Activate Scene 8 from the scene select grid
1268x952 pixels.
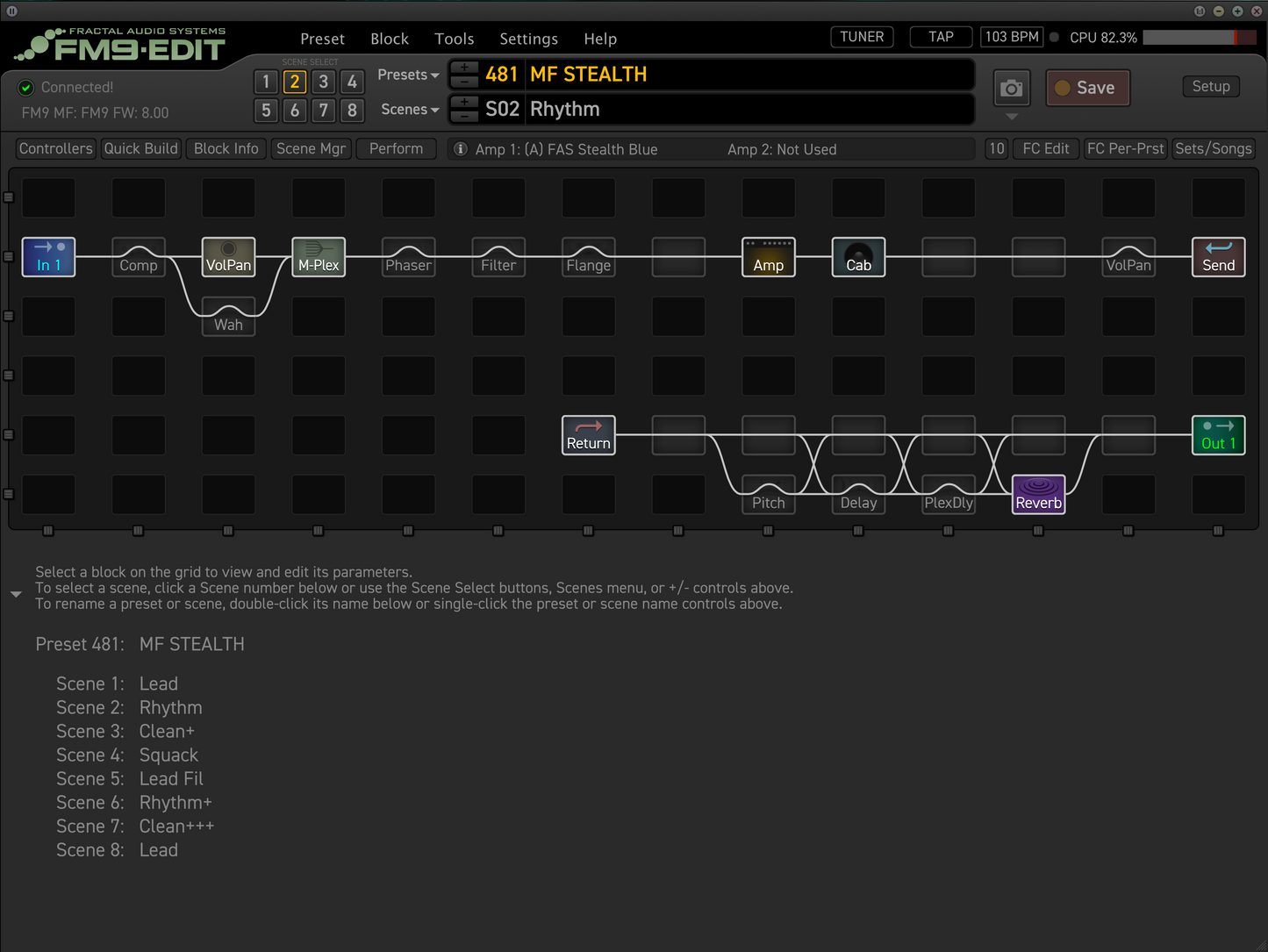[x=352, y=111]
